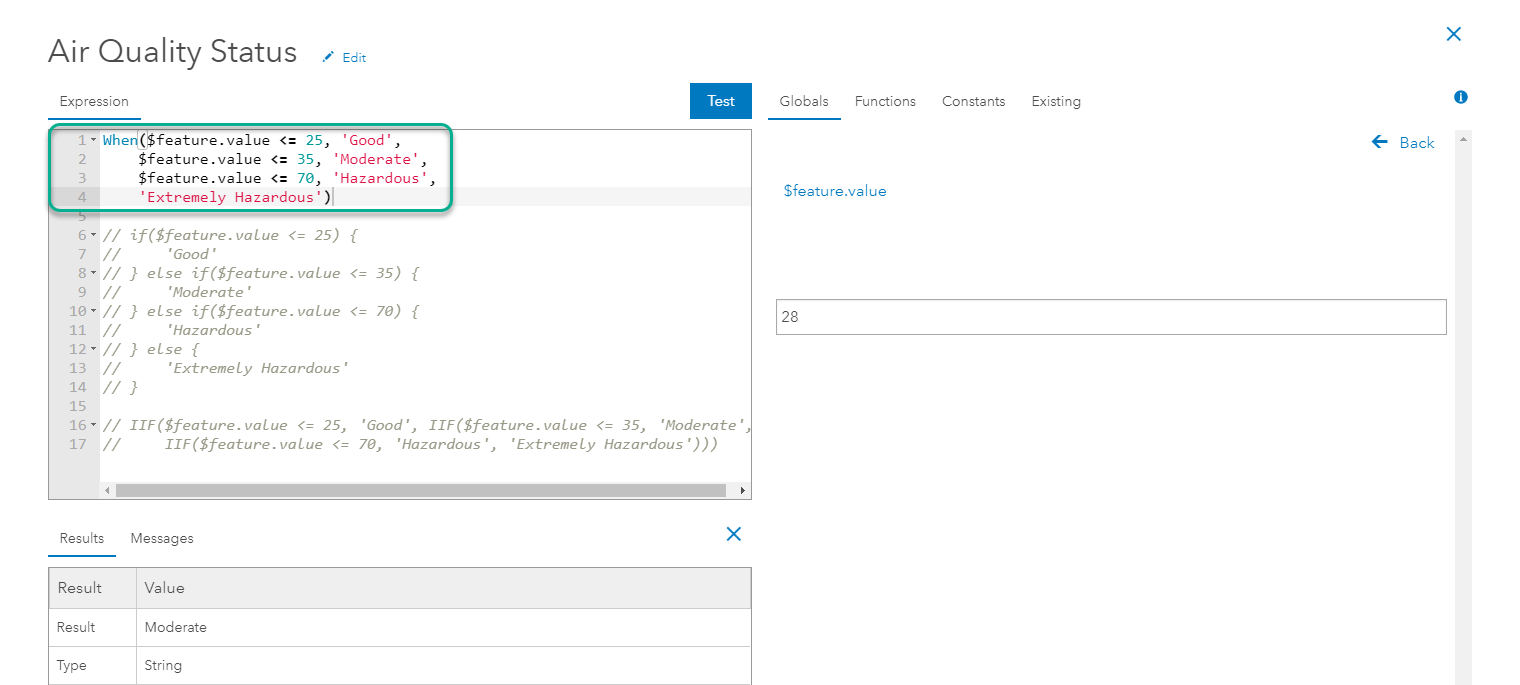
Task: Open the Existing tab
Action: 1056,101
